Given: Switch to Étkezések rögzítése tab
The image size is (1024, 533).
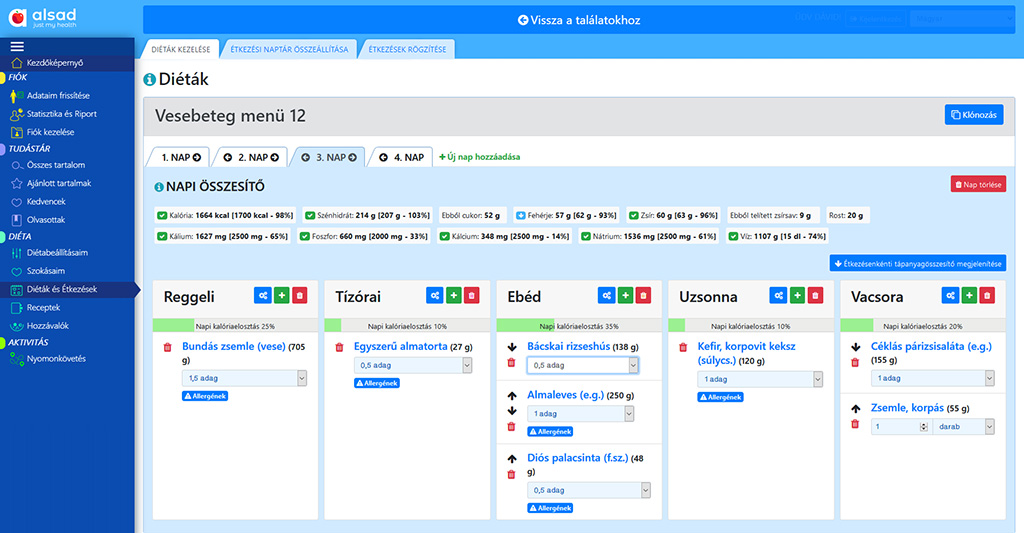Looking at the screenshot, I should [x=408, y=50].
